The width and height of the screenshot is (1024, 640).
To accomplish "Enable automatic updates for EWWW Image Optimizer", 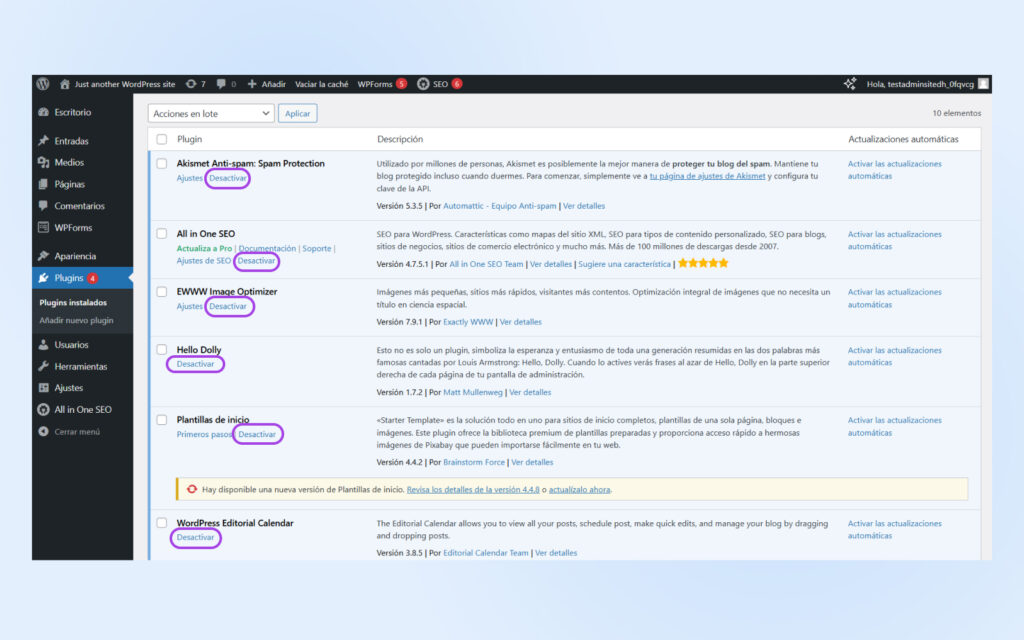I will pyautogui.click(x=895, y=298).
